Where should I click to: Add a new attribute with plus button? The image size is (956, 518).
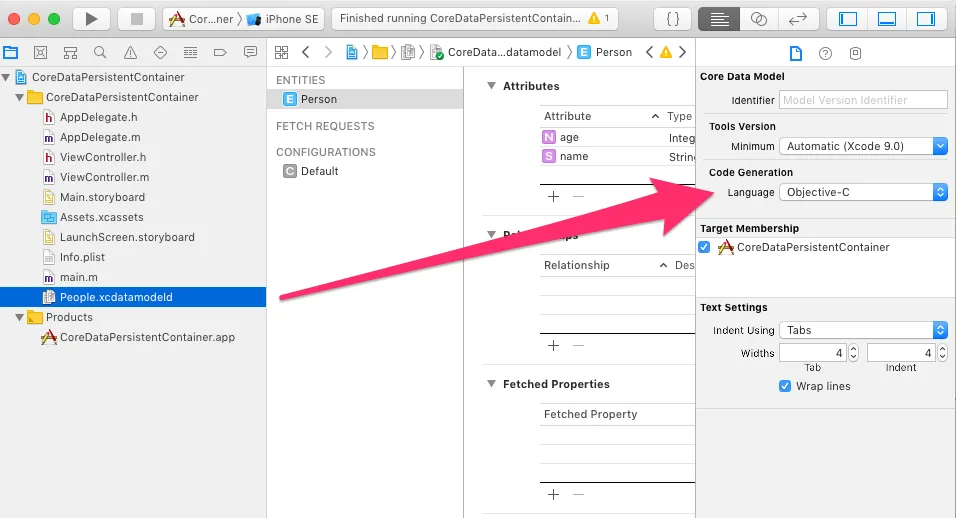554,197
